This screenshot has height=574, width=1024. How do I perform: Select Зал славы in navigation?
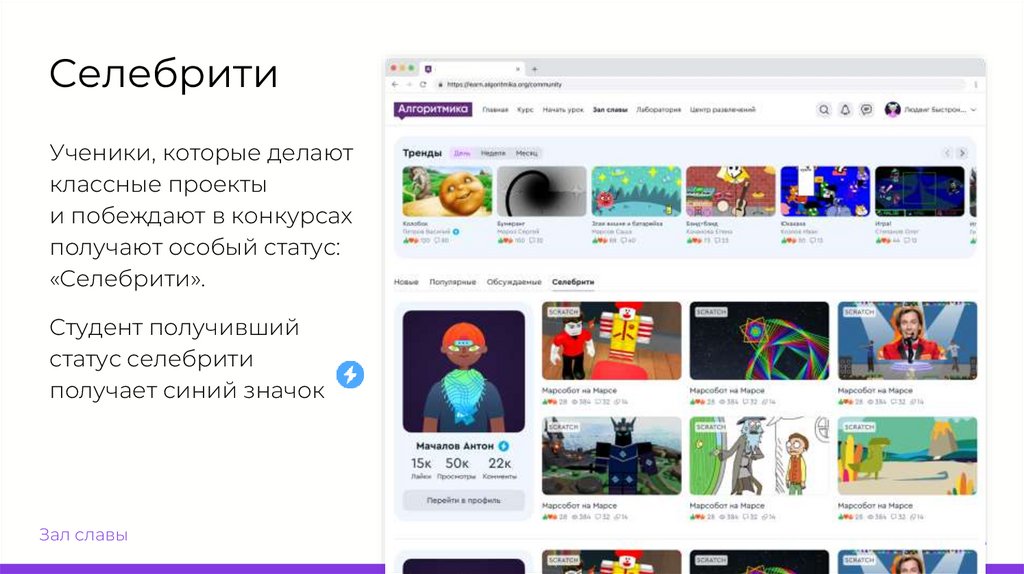pyautogui.click(x=610, y=110)
